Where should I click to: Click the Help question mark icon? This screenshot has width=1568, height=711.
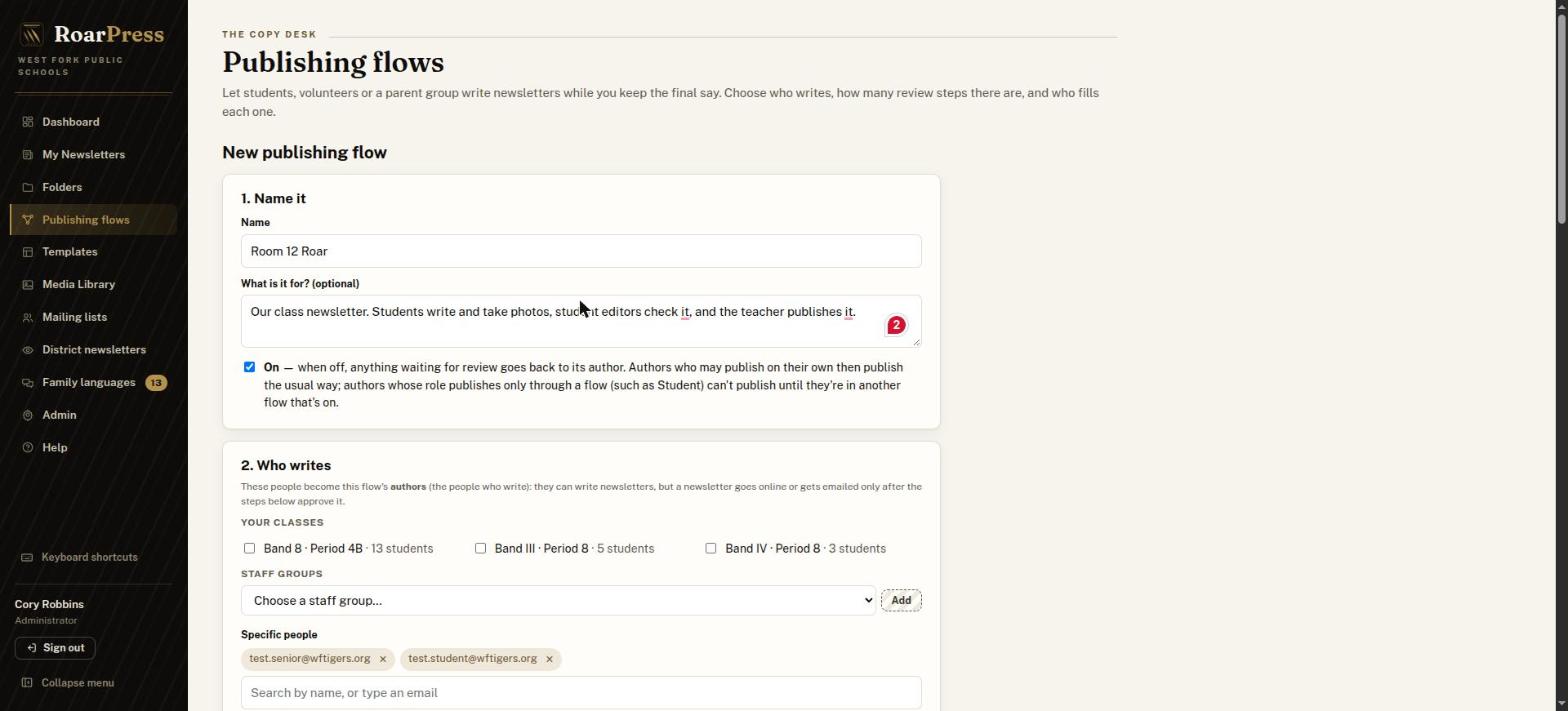click(28, 448)
